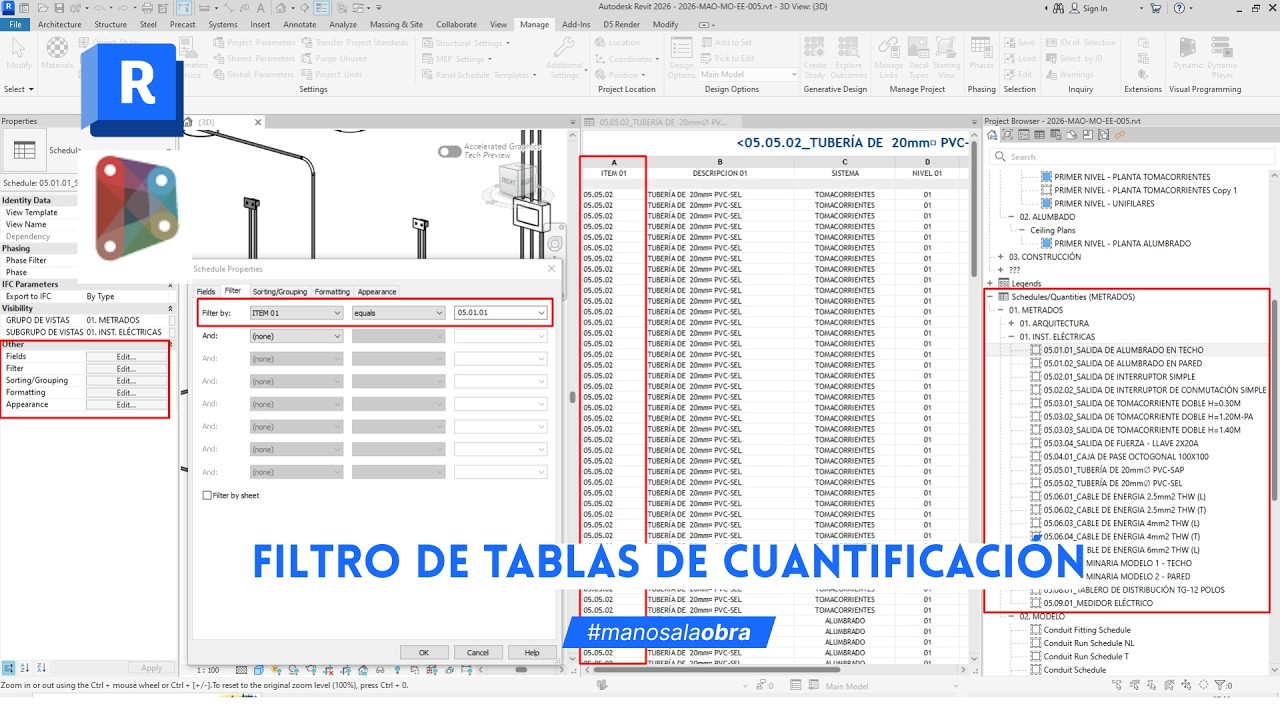Expand the 03. CONSTRUCCIÓN tree node
This screenshot has width=1280, height=720.
coord(999,257)
